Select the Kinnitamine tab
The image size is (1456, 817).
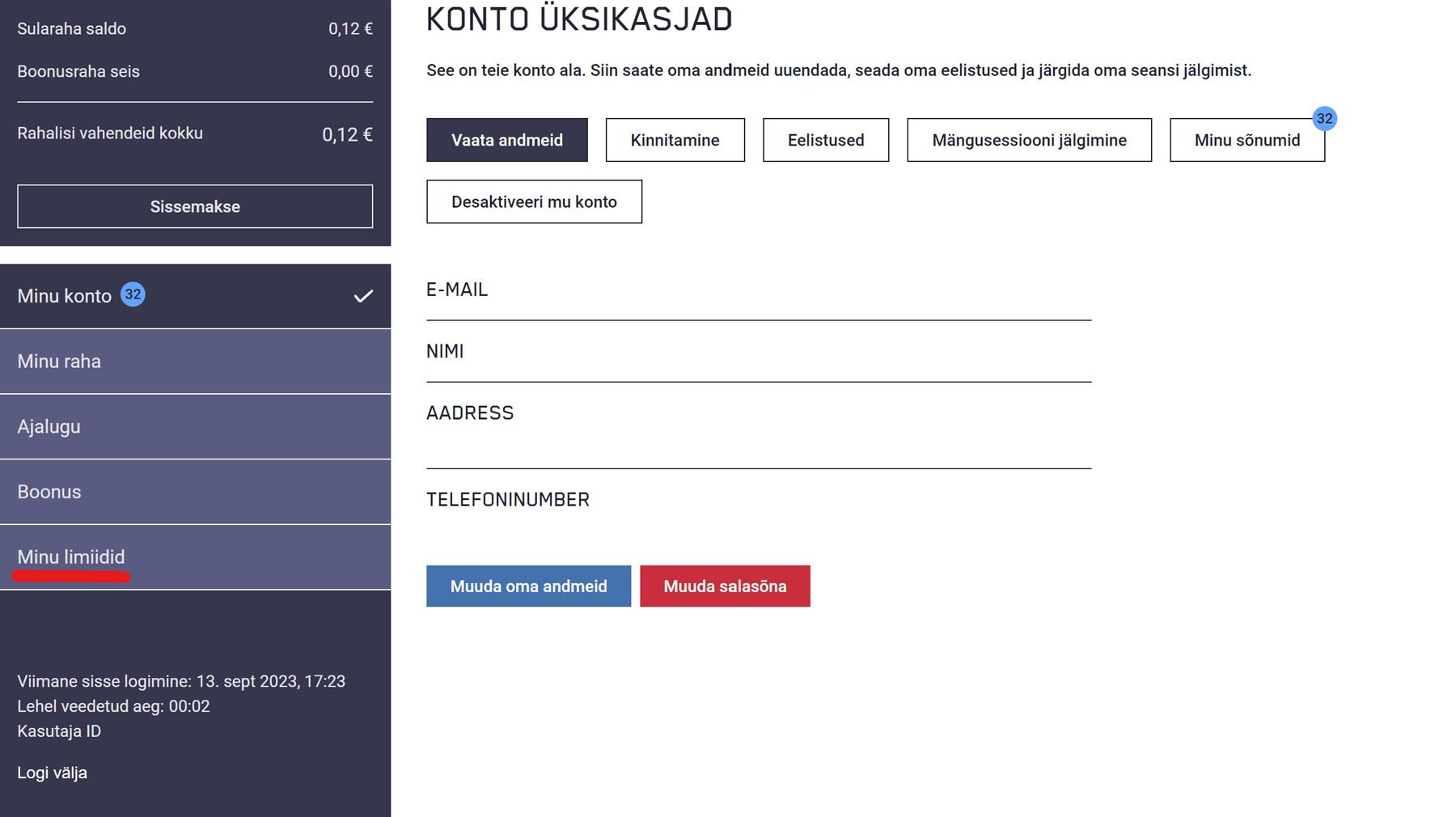point(675,140)
